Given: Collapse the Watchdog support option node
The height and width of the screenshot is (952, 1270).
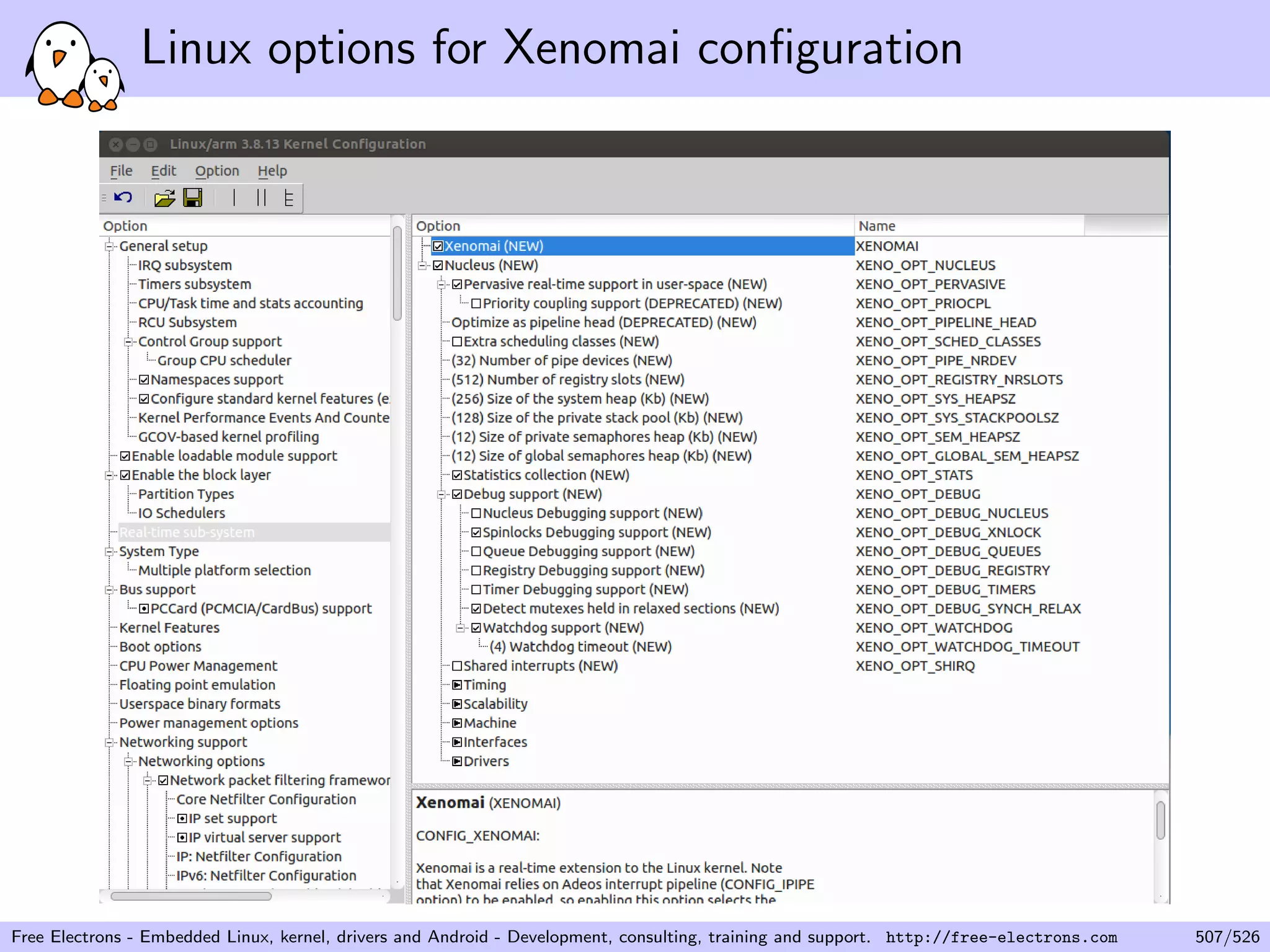Looking at the screenshot, I should tap(461, 628).
